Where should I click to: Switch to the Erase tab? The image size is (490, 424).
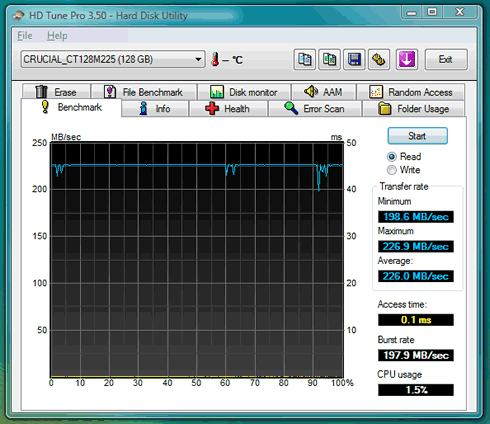pyautogui.click(x=56, y=92)
